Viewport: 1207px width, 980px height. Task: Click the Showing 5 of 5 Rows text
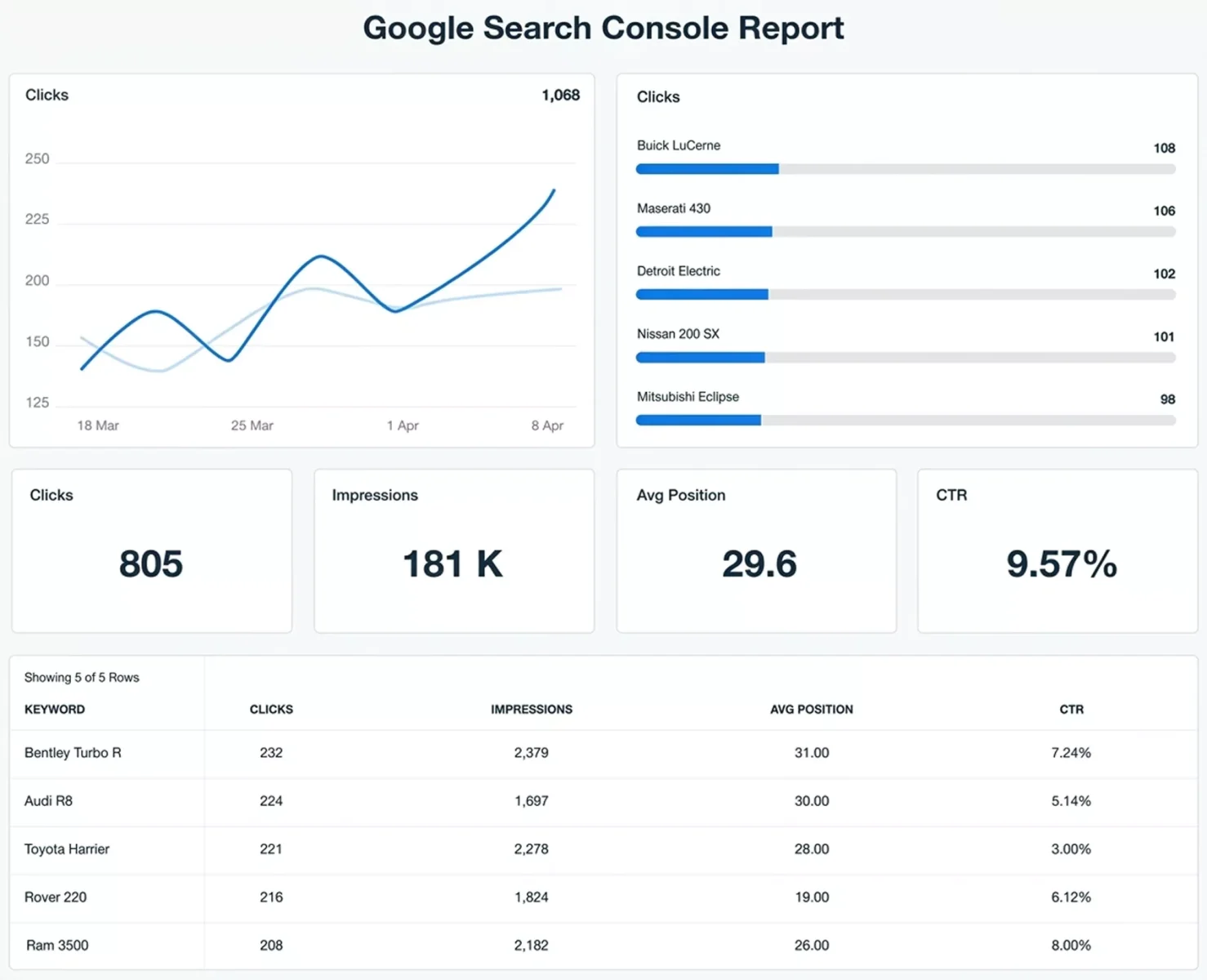(82, 677)
